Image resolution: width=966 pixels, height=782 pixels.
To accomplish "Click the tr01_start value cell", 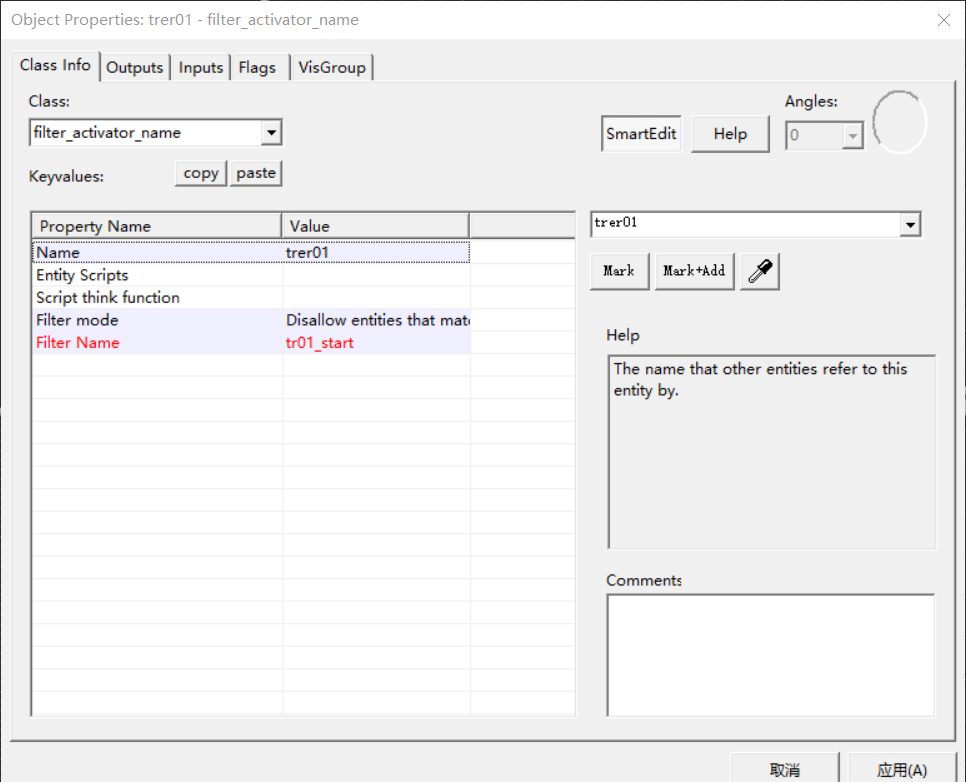I will pos(376,343).
